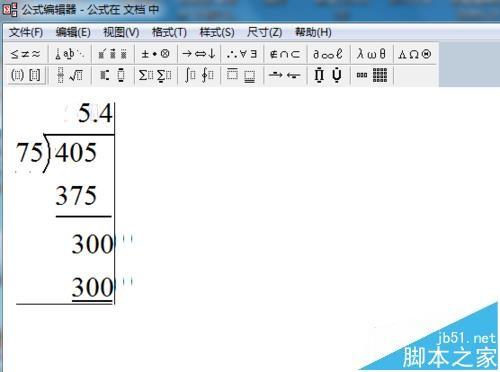Image resolution: width=500 pixels, height=372 pixels.
Task: Open arrow symbols palette (→⇔↓)
Action: [199, 54]
